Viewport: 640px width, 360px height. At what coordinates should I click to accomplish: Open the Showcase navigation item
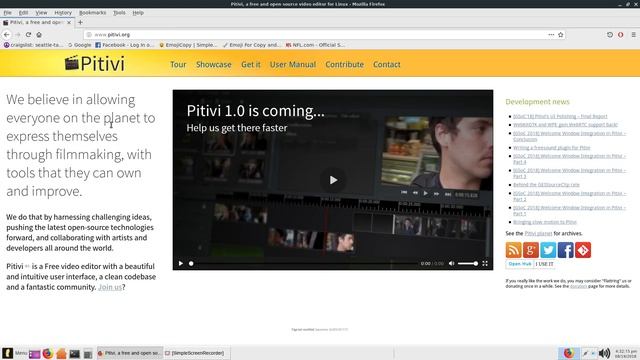click(213, 64)
